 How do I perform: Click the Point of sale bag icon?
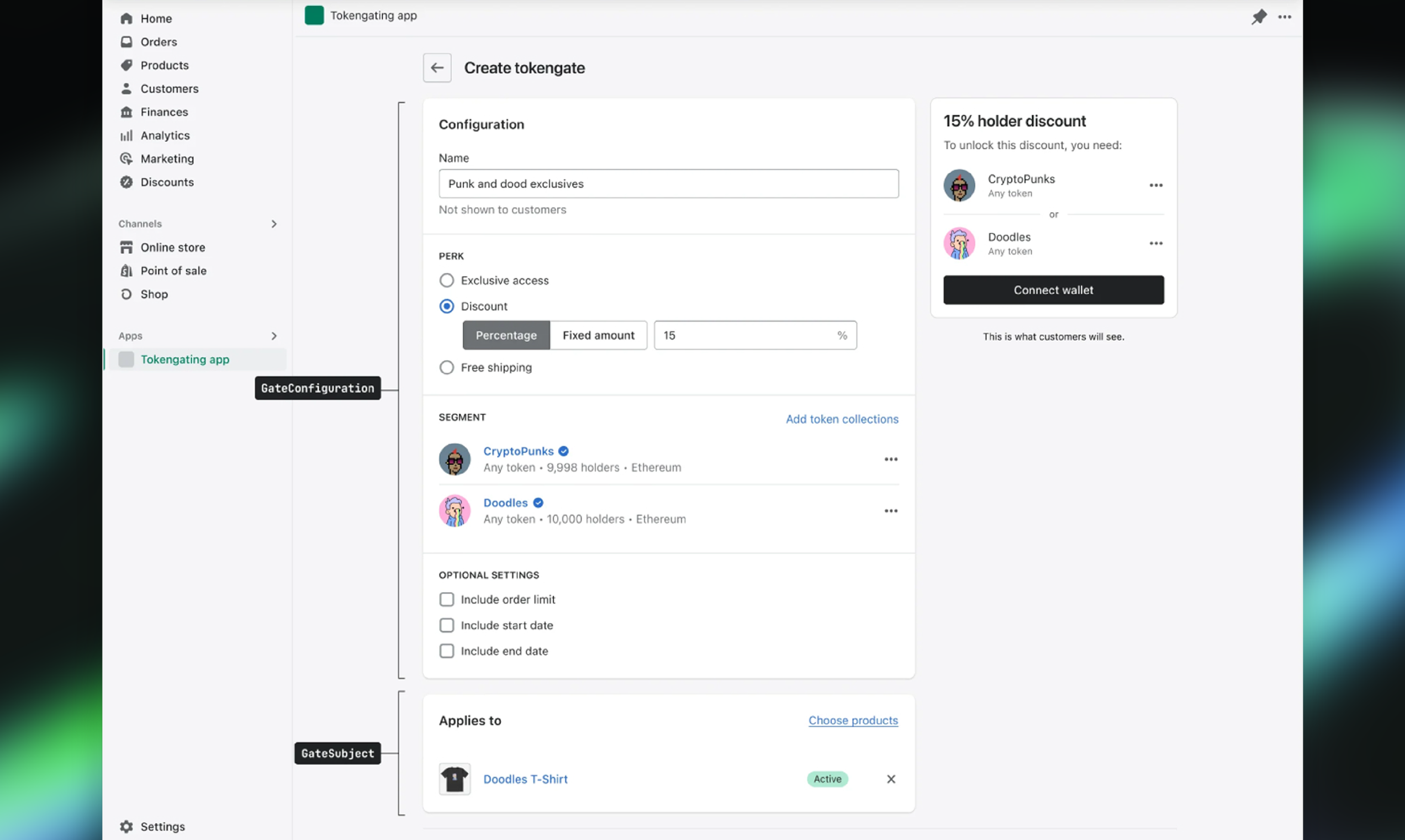tap(126, 271)
